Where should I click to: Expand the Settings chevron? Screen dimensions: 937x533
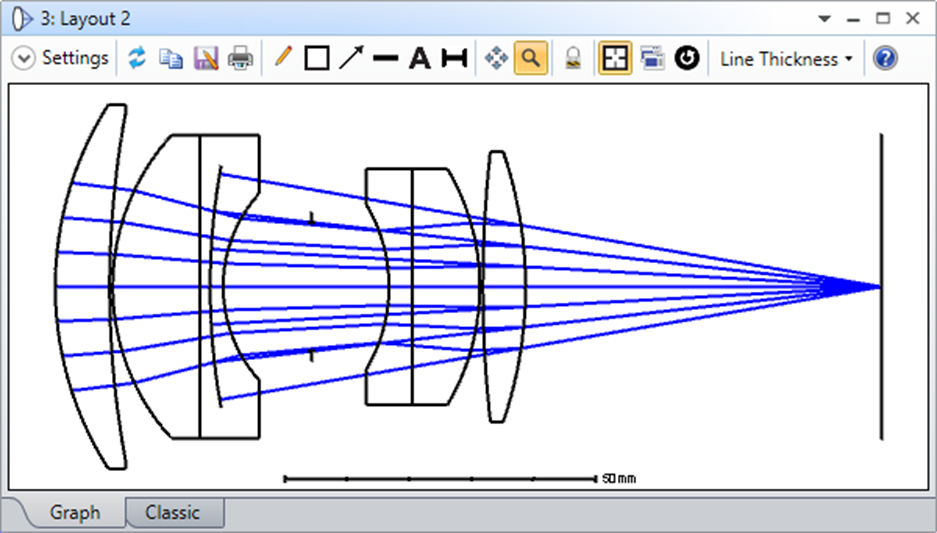(23, 59)
